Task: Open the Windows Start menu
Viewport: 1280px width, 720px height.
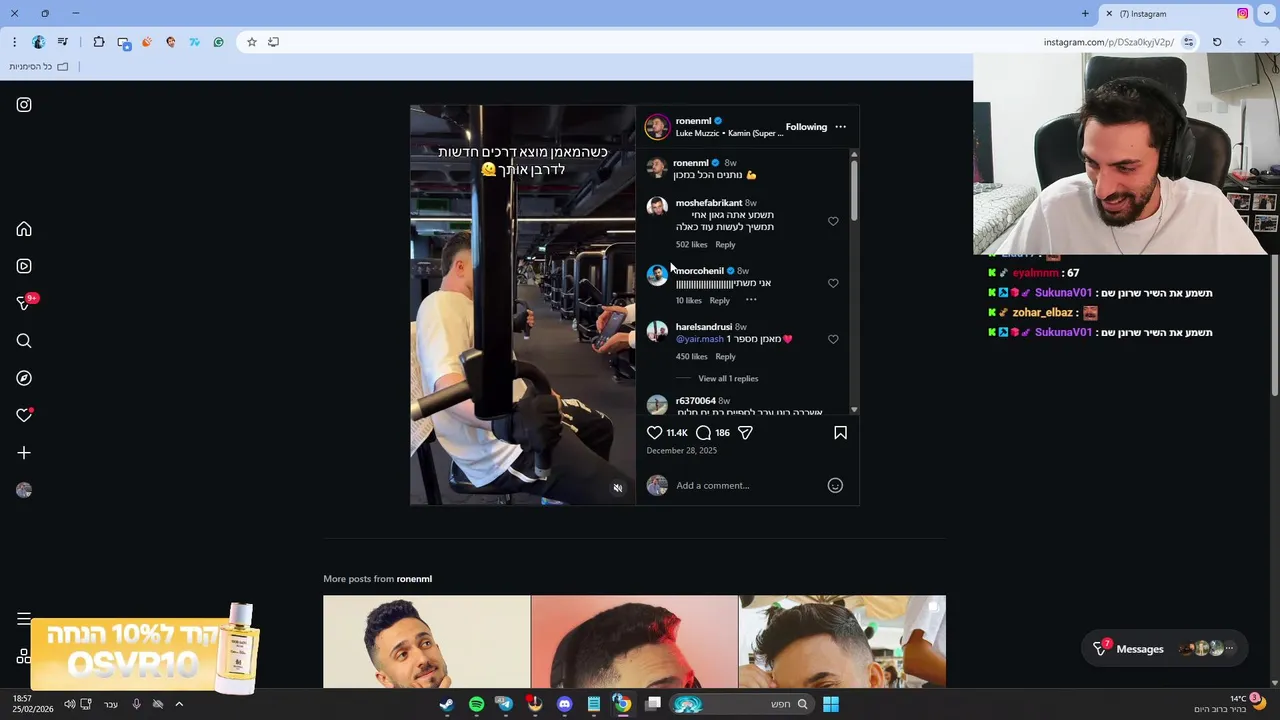Action: (x=830, y=704)
